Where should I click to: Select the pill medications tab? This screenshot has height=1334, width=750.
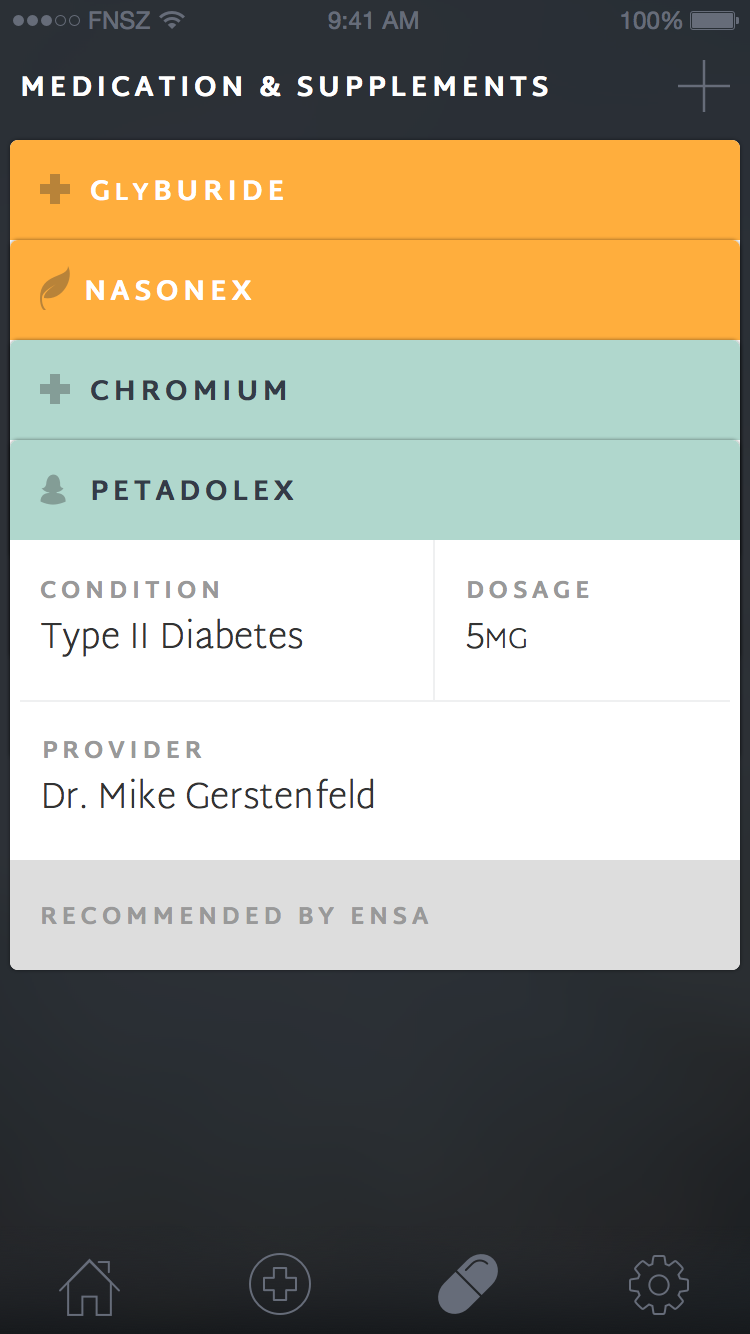(x=468, y=1284)
